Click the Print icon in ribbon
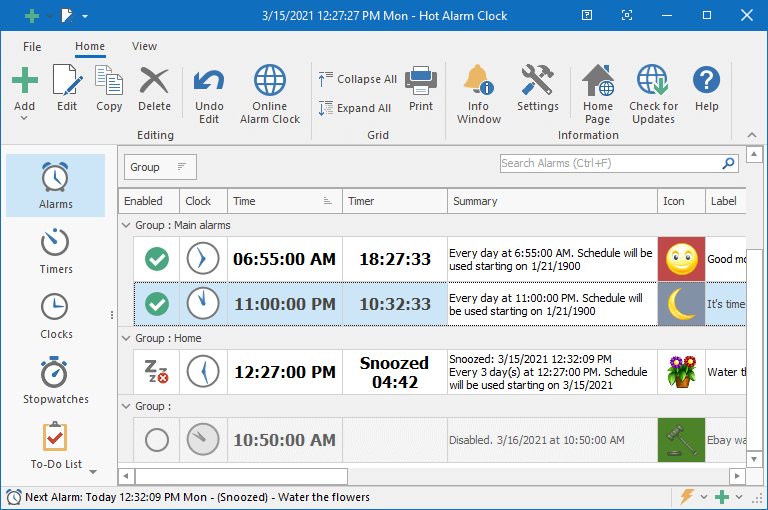This screenshot has width=768, height=510. (421, 82)
